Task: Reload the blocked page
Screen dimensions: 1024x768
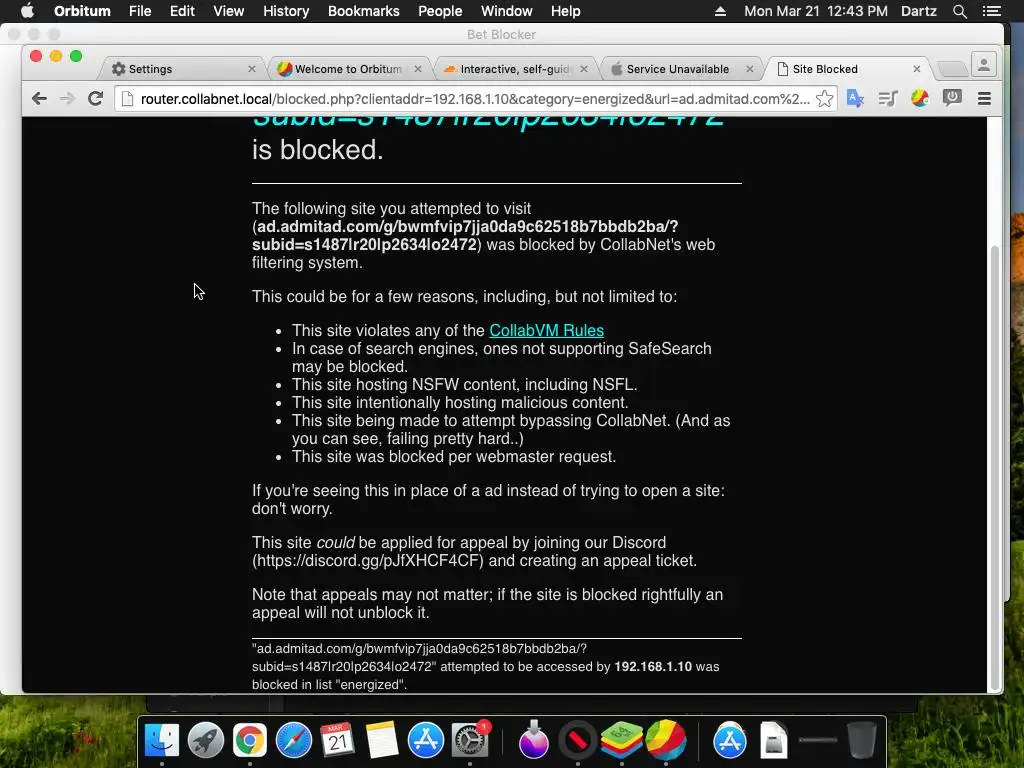Action: pos(95,99)
